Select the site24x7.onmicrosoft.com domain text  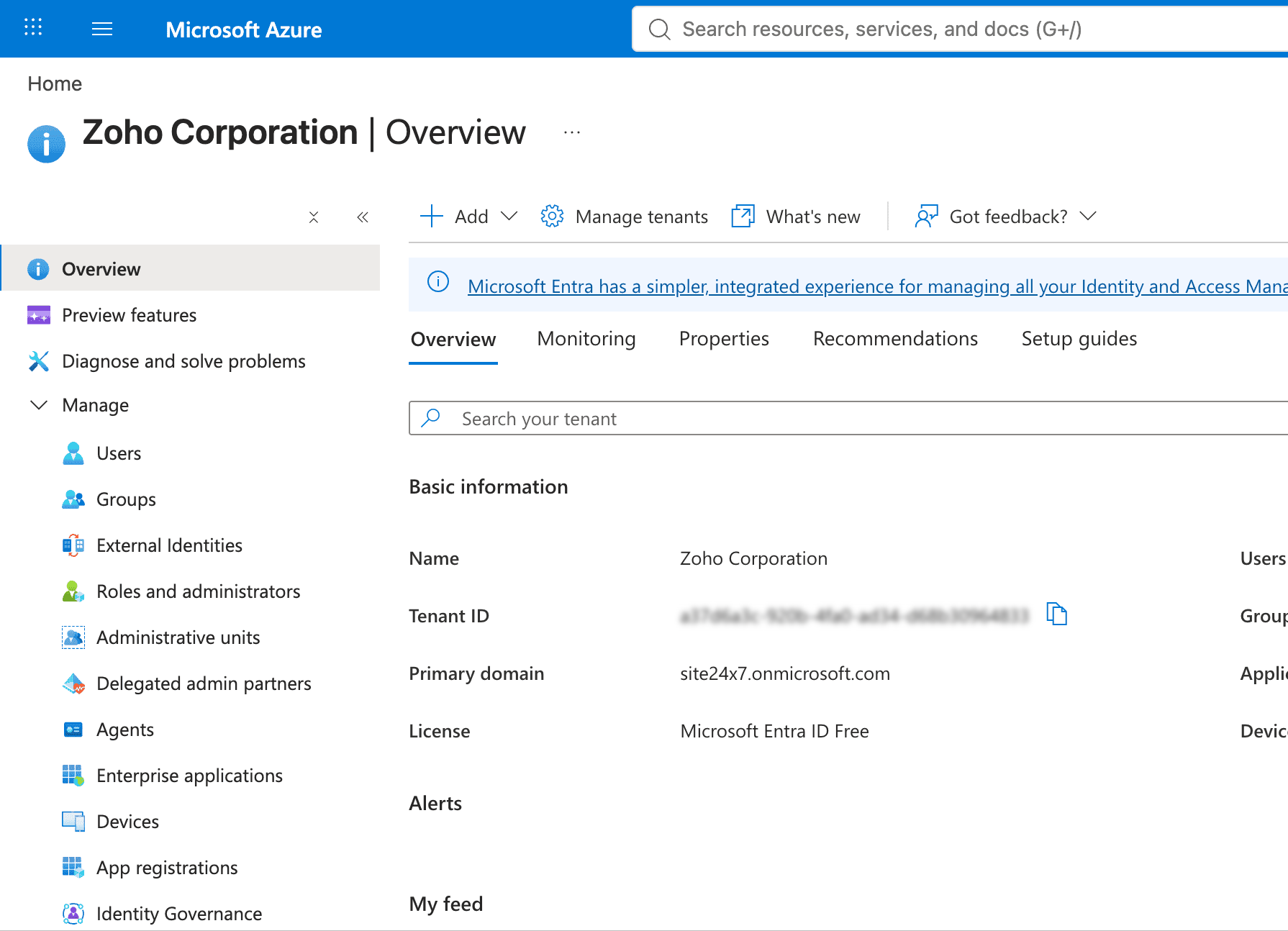point(785,673)
